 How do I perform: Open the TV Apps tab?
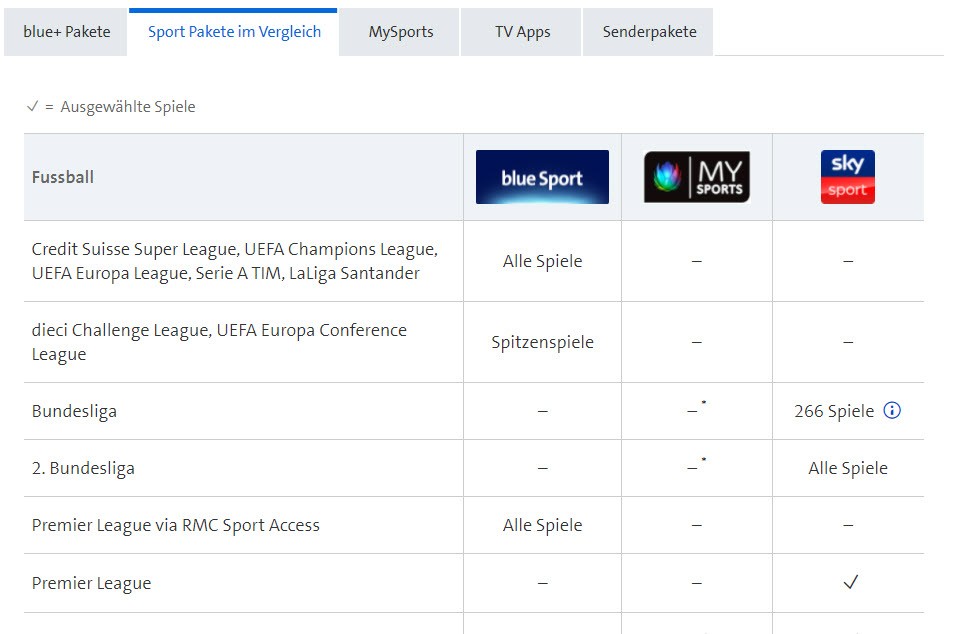pos(522,32)
